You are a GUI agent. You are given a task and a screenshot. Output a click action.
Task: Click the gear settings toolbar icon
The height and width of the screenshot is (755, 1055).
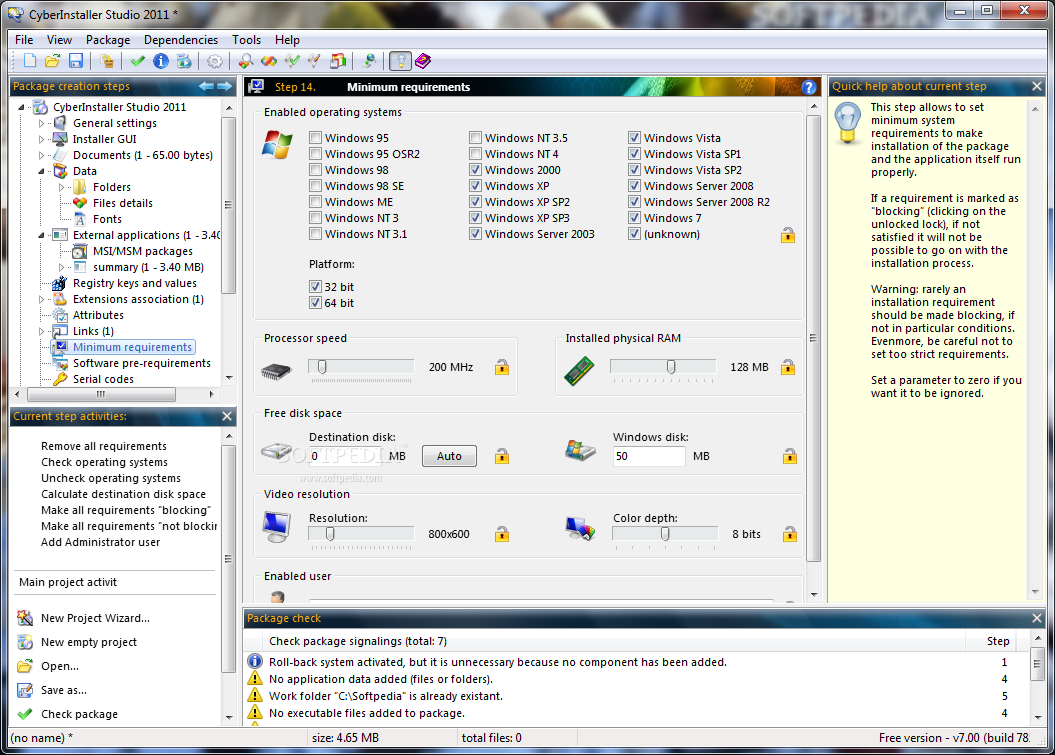pos(215,61)
